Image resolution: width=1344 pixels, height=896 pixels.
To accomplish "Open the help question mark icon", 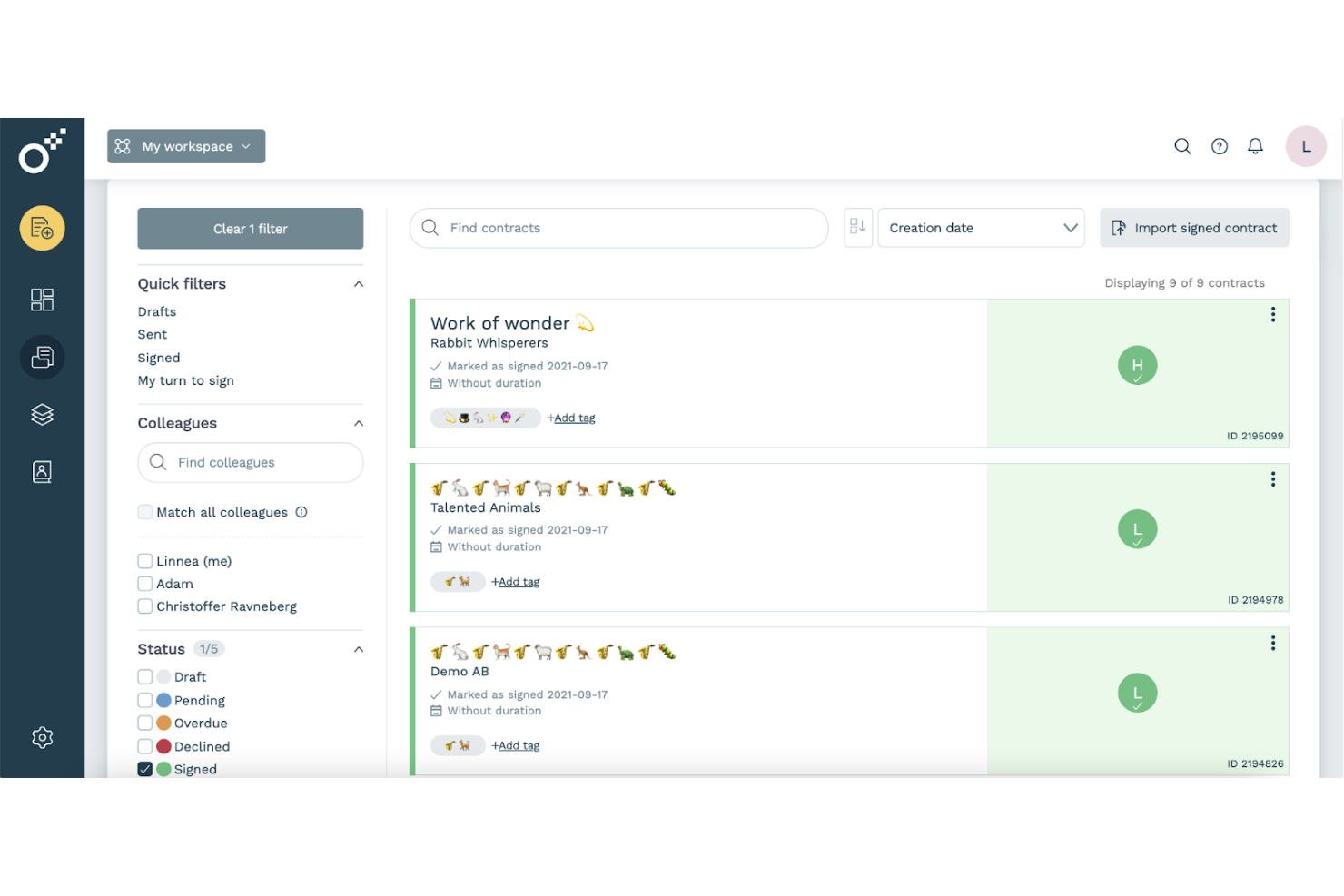I will click(x=1219, y=145).
